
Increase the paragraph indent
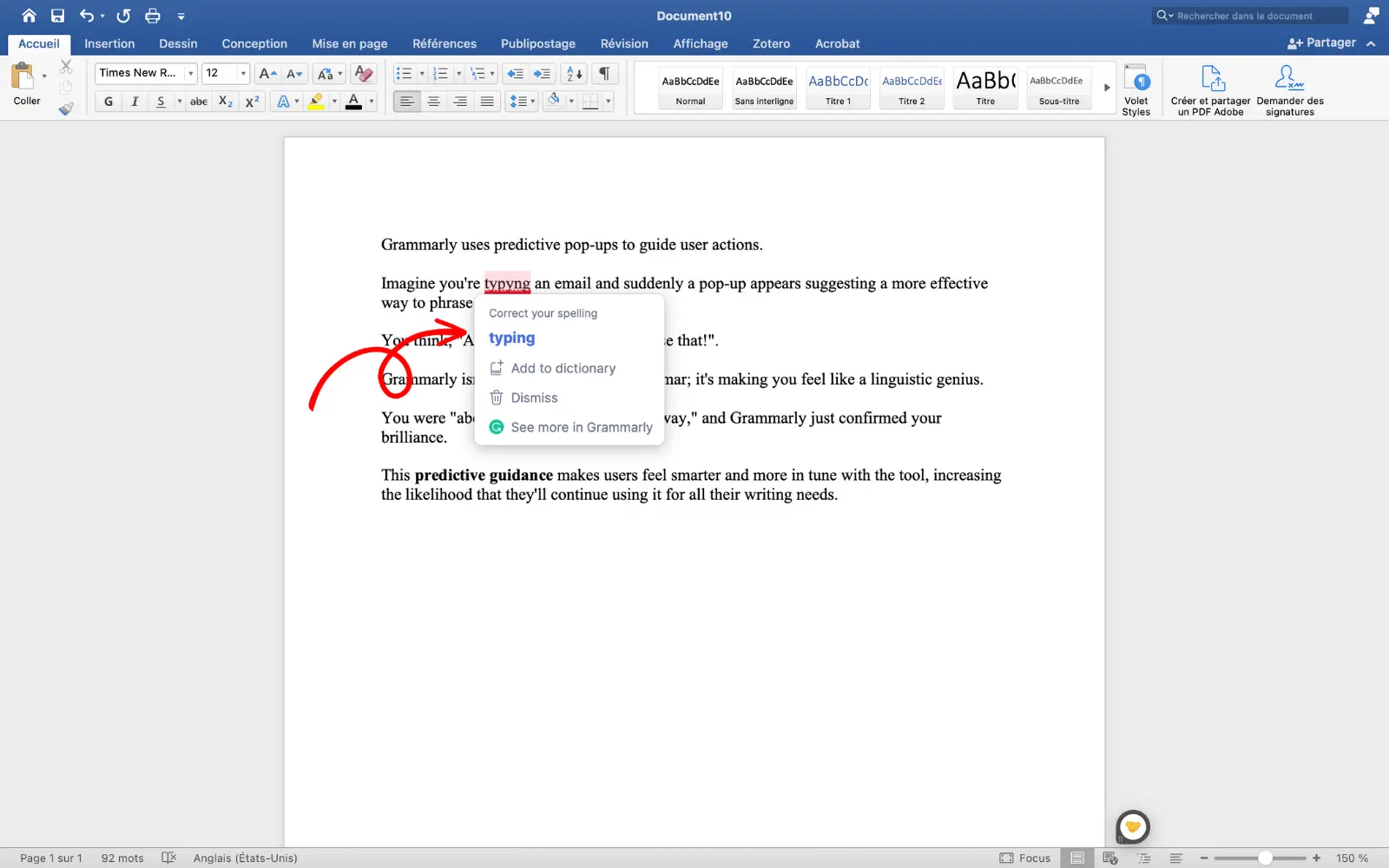(543, 74)
